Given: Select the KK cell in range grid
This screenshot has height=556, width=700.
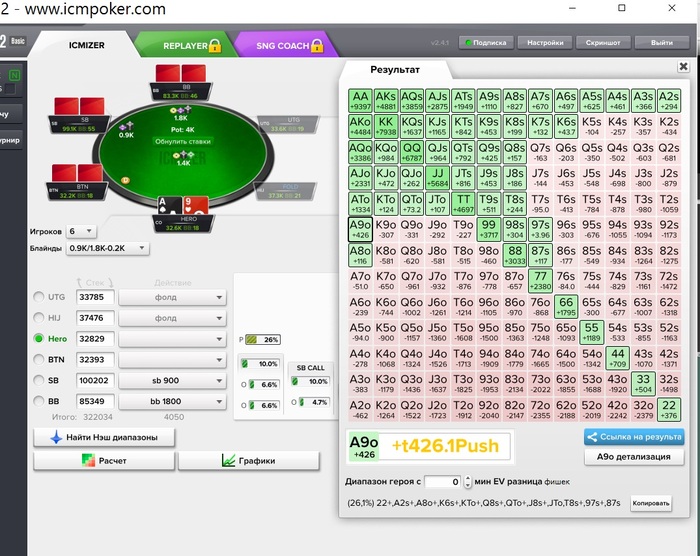Looking at the screenshot, I should point(386,126).
